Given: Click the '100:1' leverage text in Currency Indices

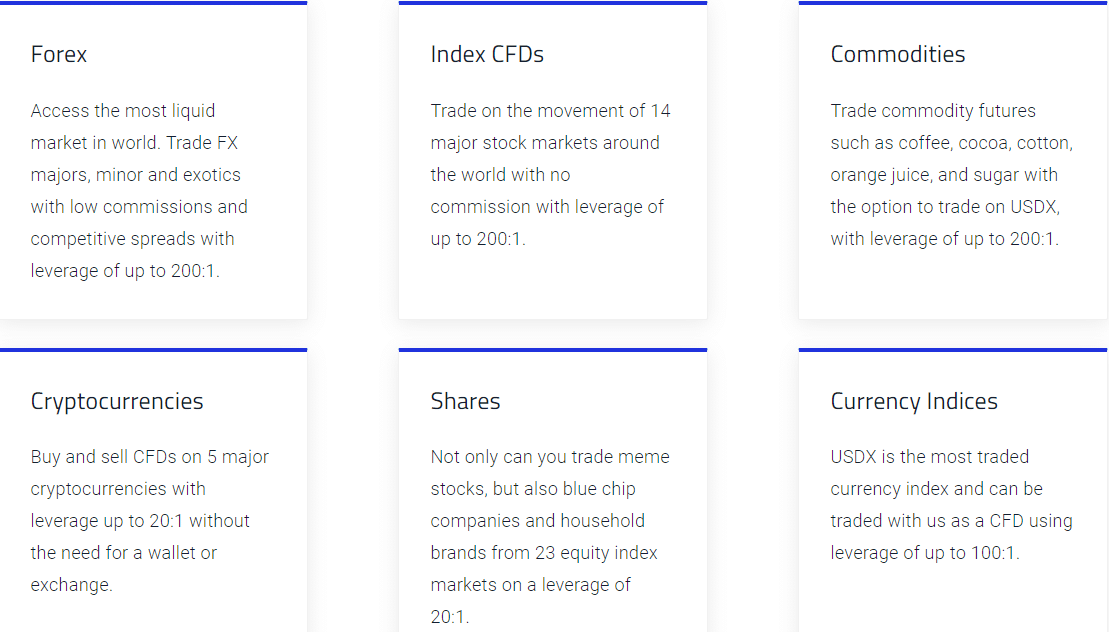Looking at the screenshot, I should (x=994, y=554).
